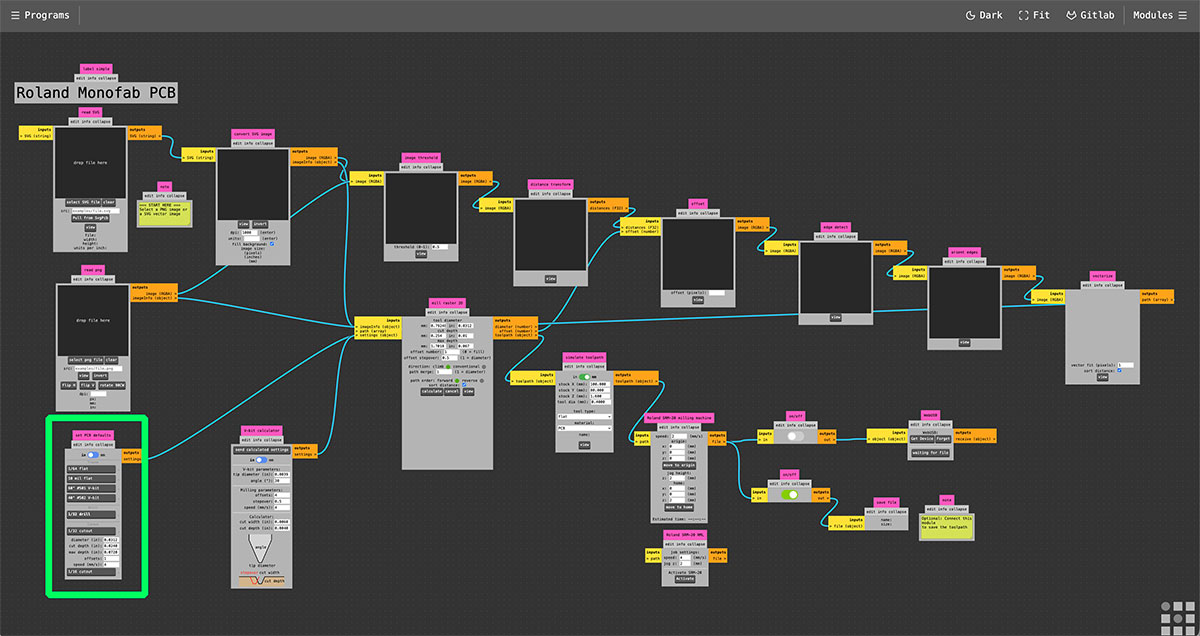Image resolution: width=1200 pixels, height=636 pixels.
Task: Choose the 1/32 drill preset
Action: (x=91, y=514)
